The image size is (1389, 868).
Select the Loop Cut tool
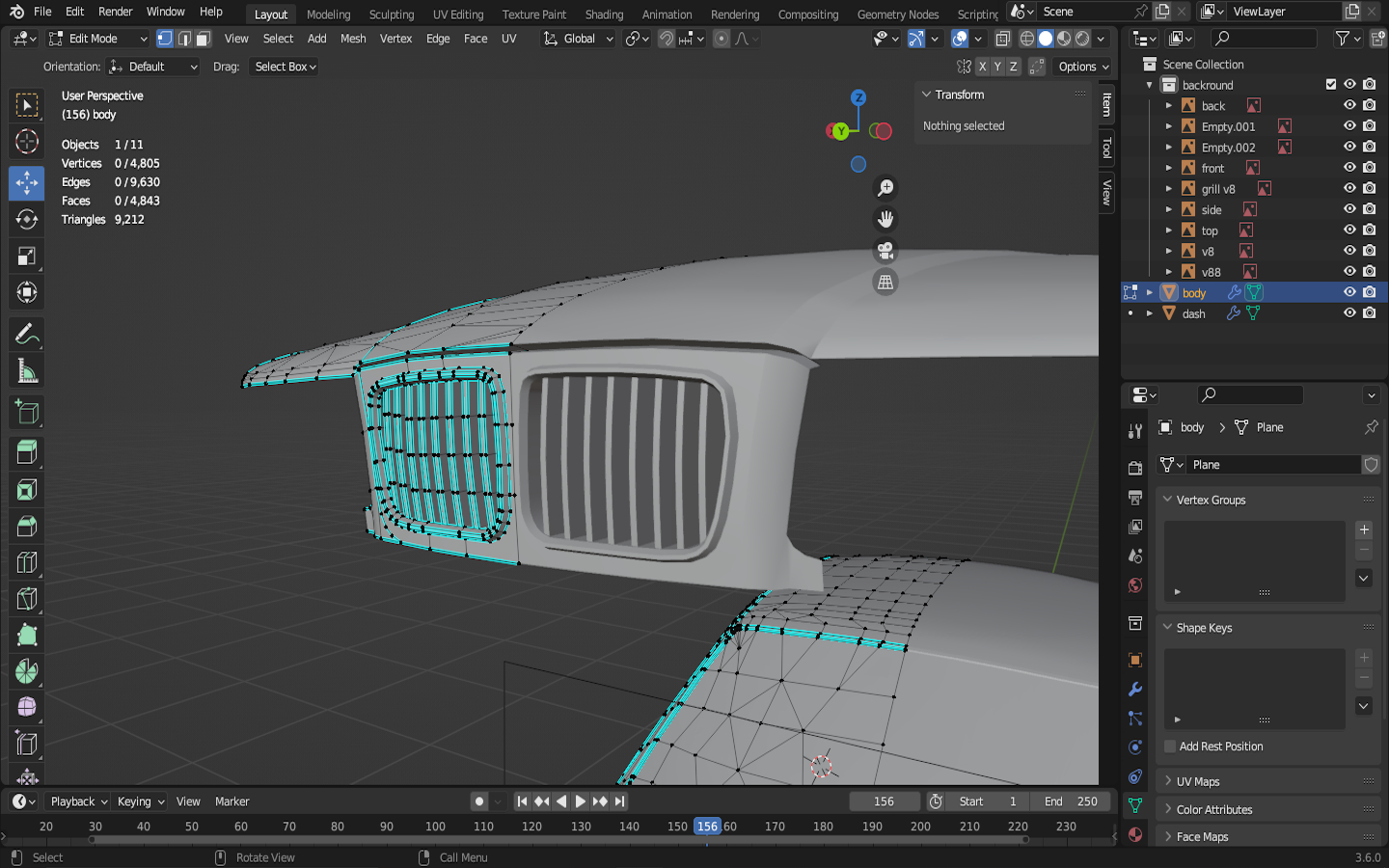tap(27, 562)
